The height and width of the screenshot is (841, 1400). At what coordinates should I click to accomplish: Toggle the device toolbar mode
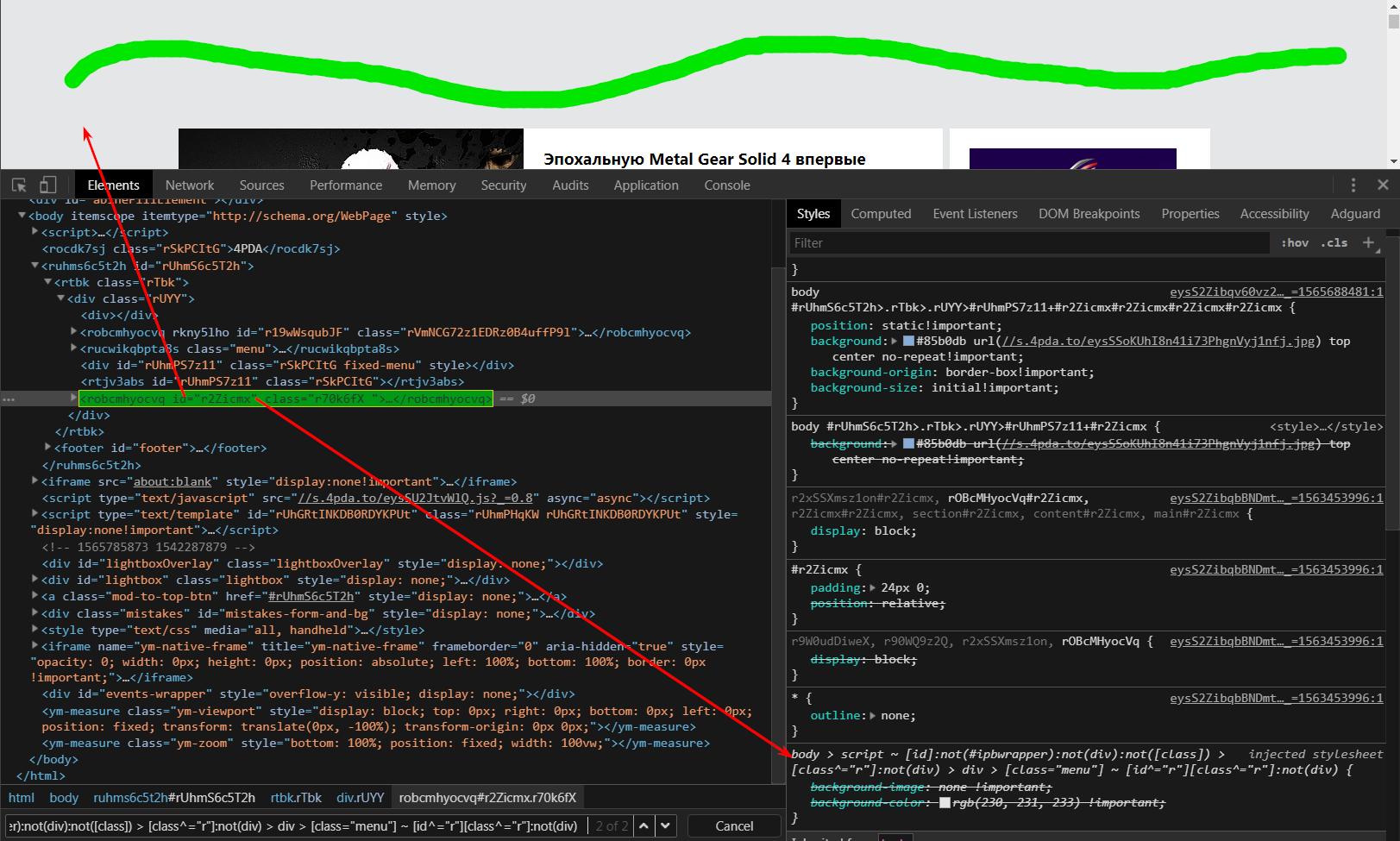coord(48,185)
